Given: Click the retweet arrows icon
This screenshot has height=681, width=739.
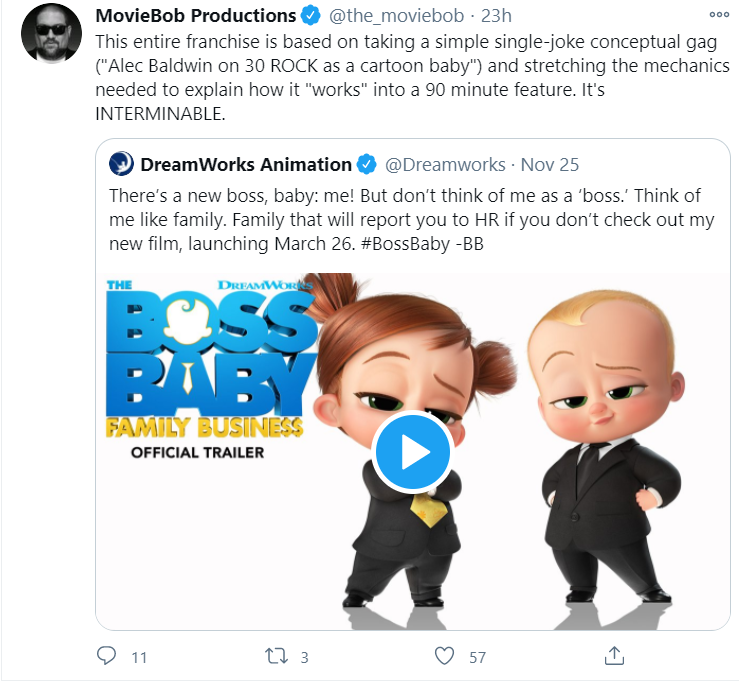Looking at the screenshot, I should [x=276, y=656].
